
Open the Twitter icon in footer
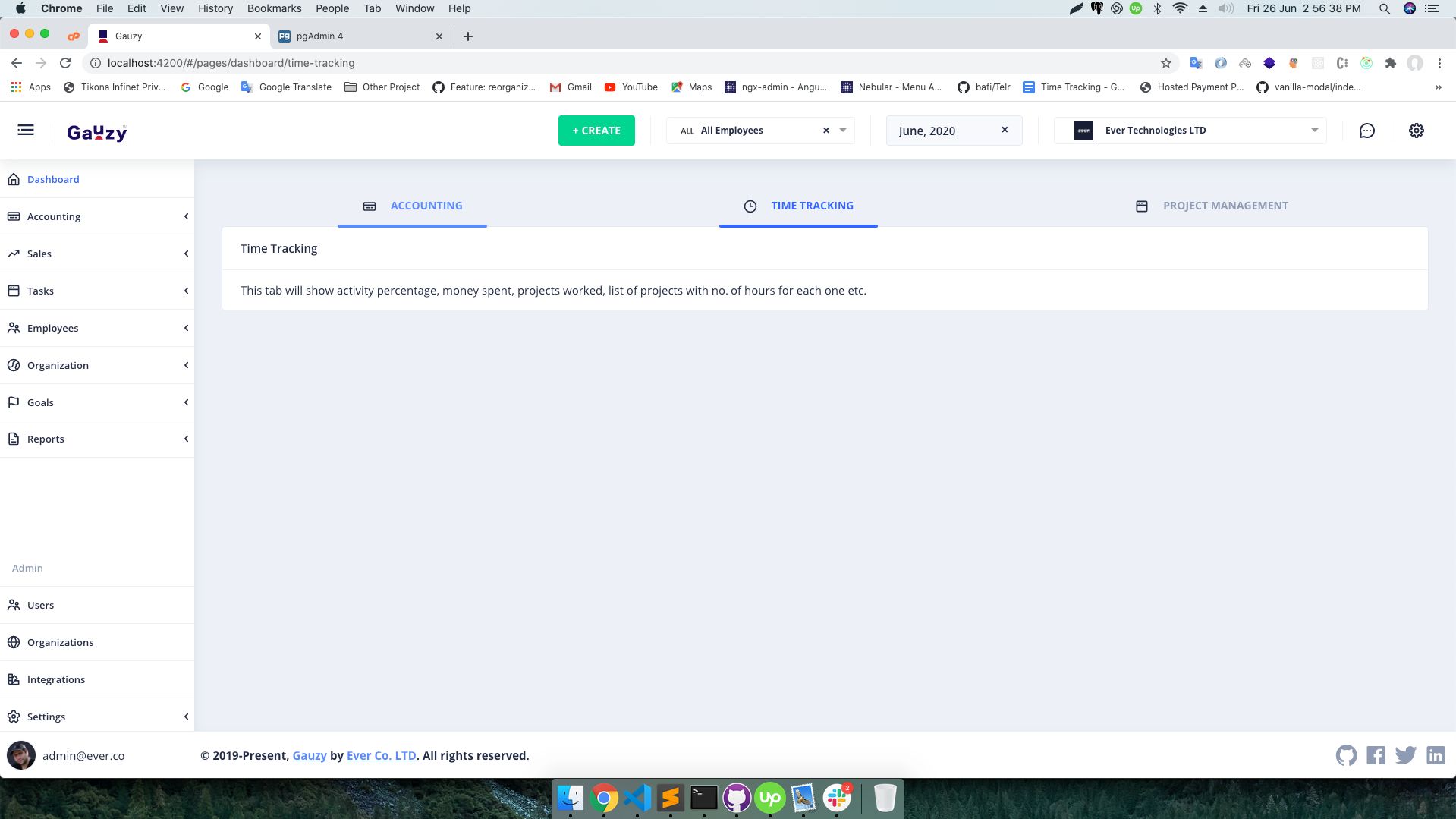point(1405,755)
